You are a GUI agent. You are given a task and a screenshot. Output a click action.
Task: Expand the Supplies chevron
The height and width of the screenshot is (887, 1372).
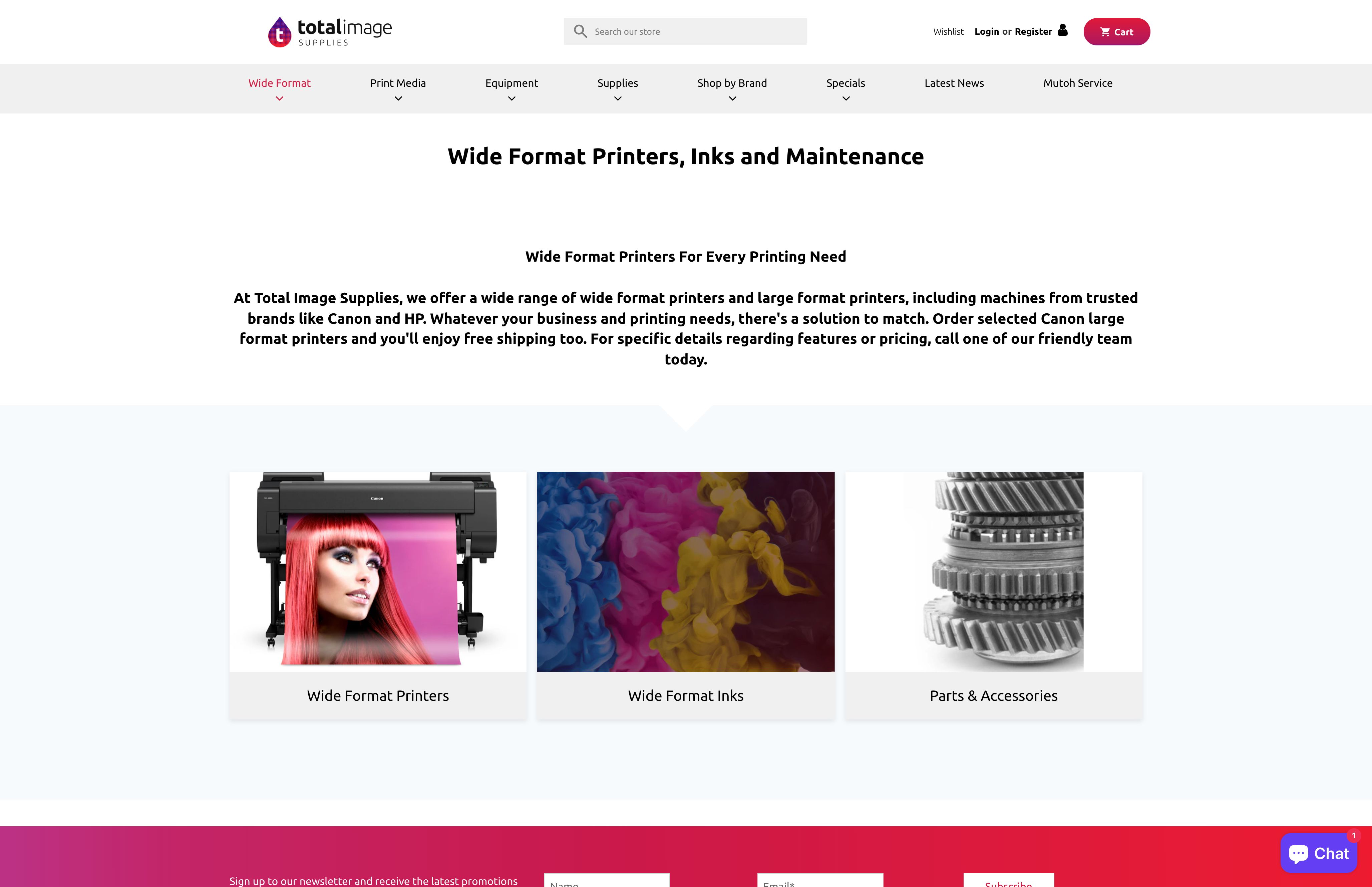click(618, 98)
